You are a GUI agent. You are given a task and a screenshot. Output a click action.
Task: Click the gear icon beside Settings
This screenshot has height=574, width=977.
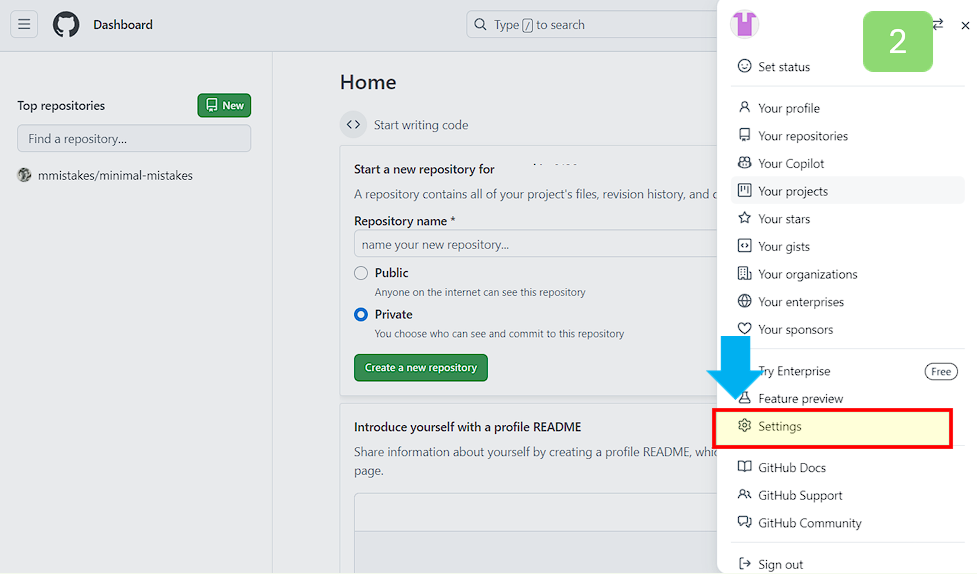745,426
